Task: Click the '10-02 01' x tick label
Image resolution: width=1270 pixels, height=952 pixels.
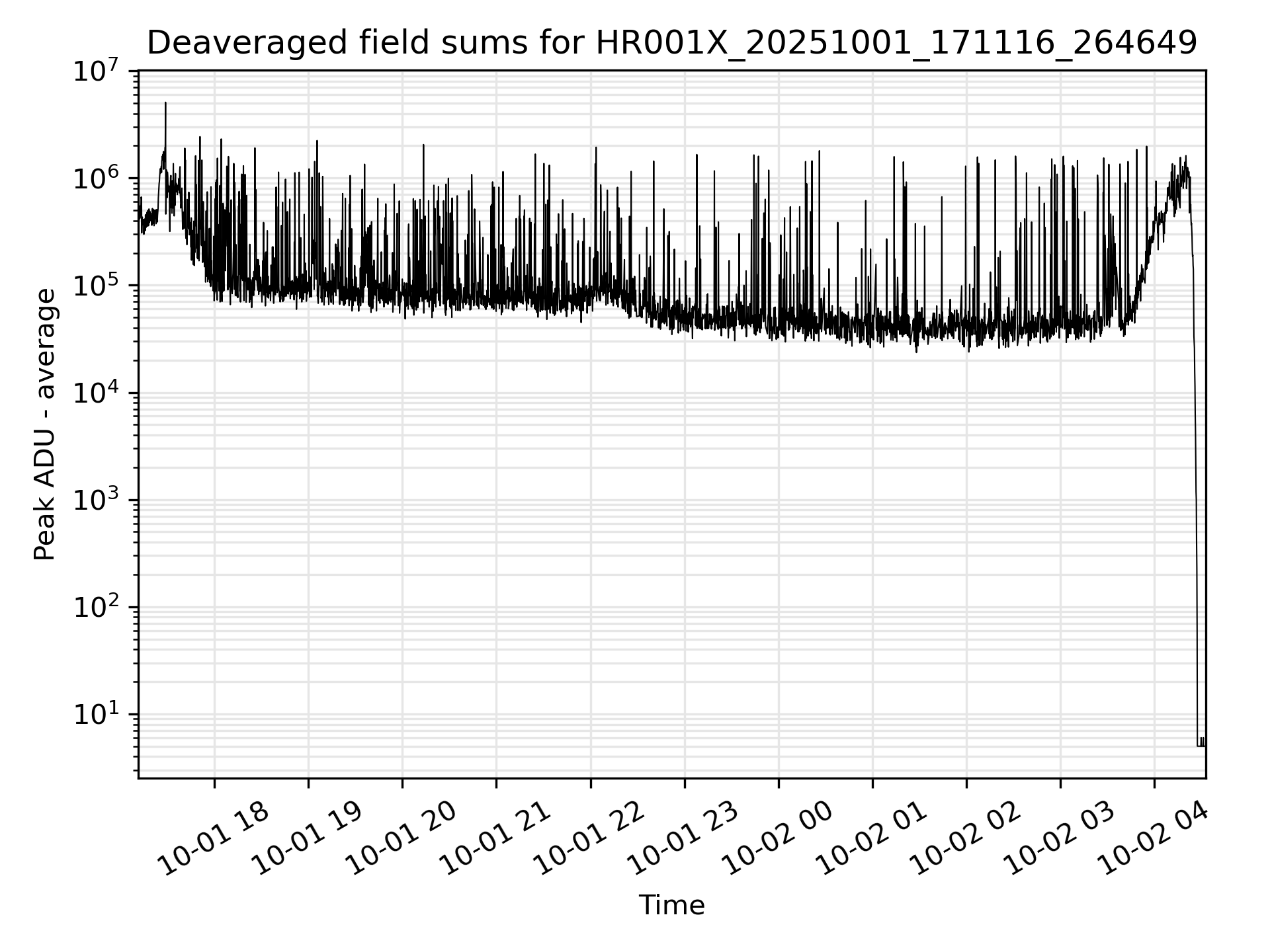Action: pos(872,838)
